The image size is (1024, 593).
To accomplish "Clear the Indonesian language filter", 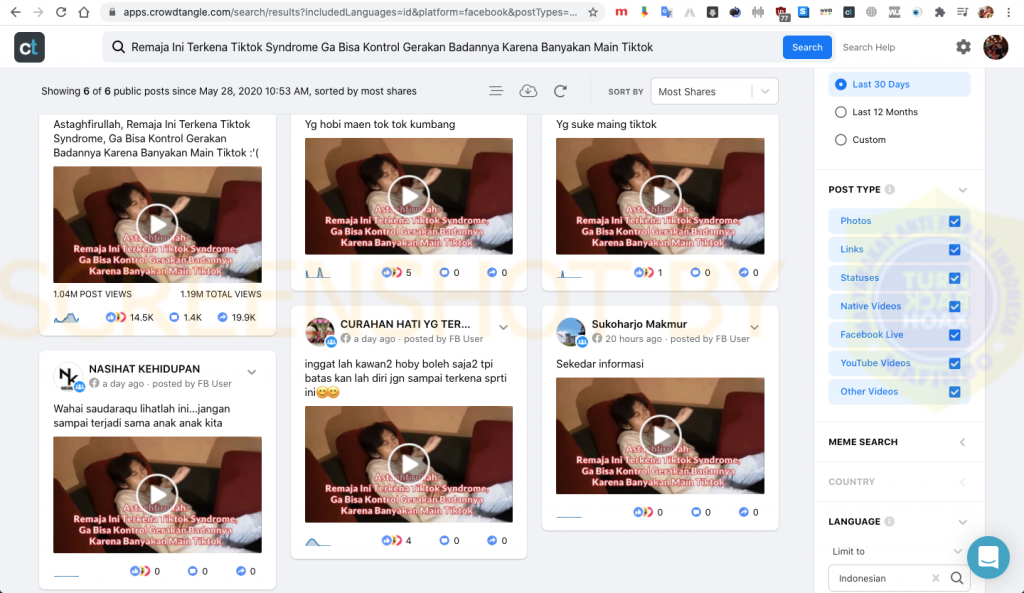I will pyautogui.click(x=935, y=578).
